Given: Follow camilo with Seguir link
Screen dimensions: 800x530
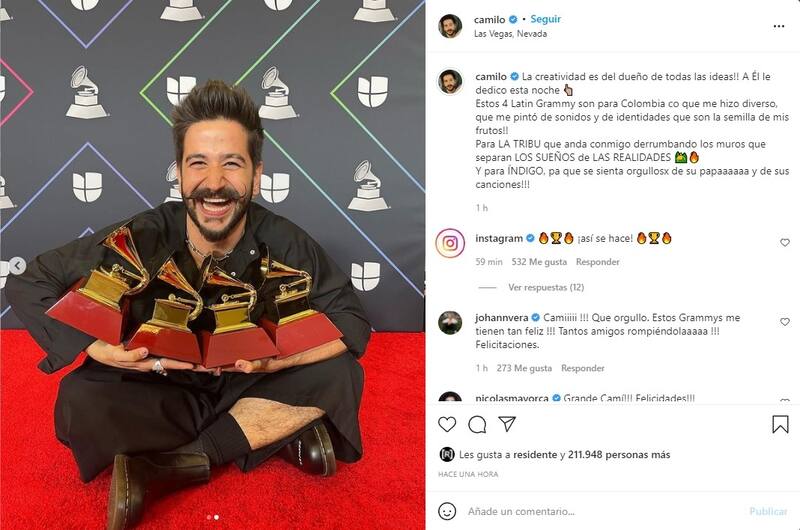Looking at the screenshot, I should [x=545, y=19].
